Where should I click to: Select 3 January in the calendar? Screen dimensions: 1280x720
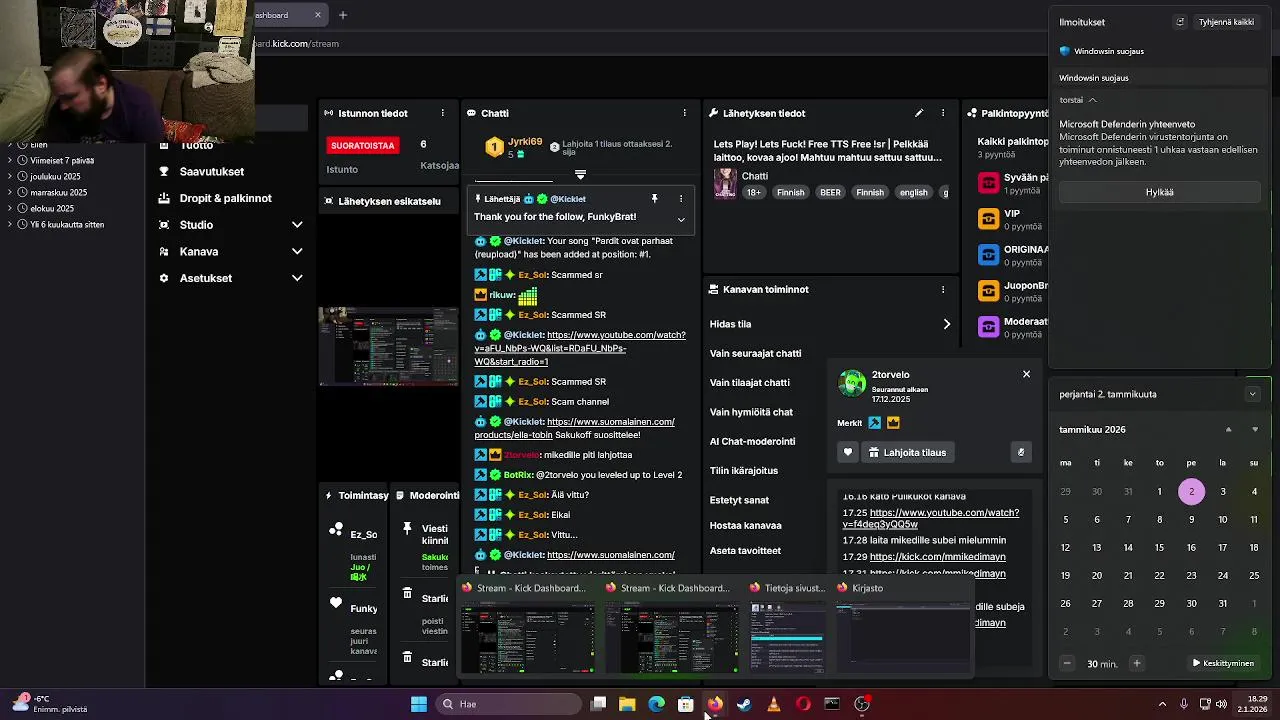tap(1222, 491)
